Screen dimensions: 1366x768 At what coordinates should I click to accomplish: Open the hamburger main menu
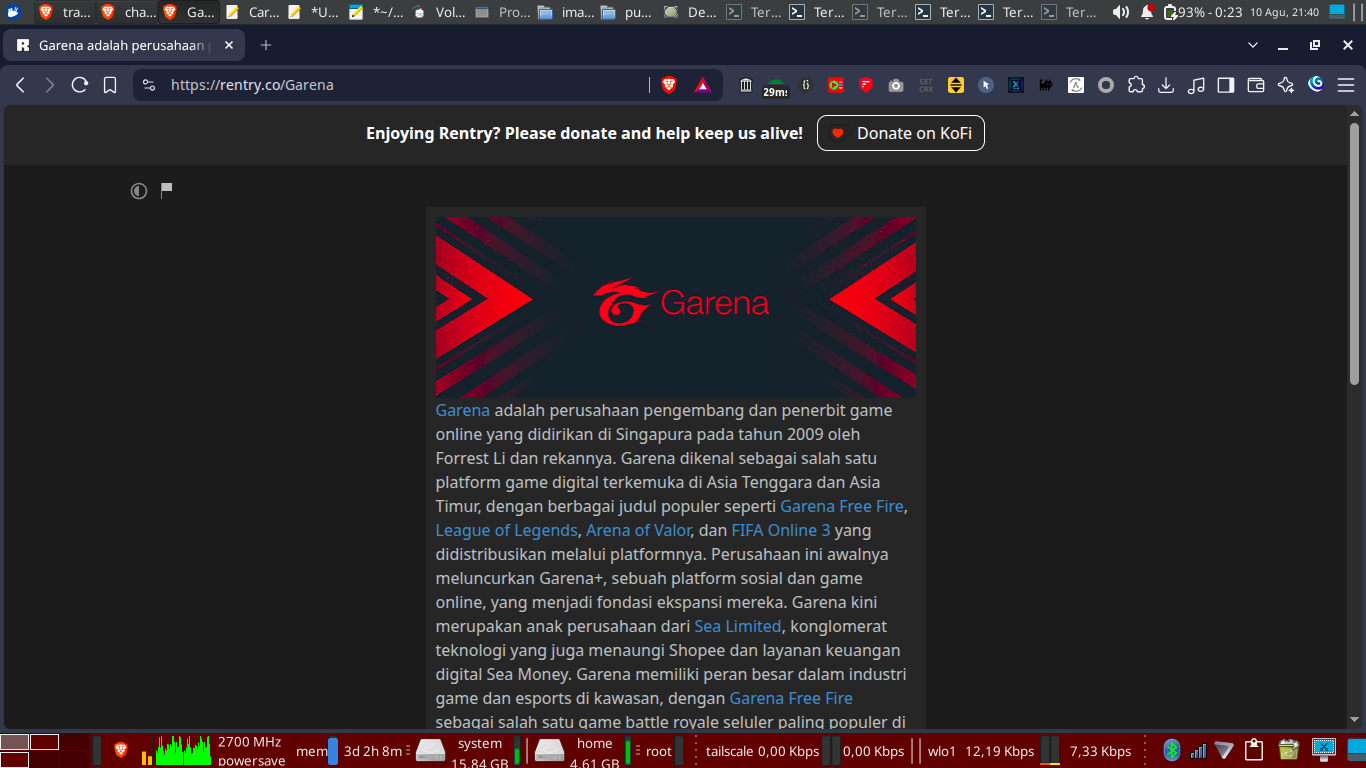coord(1346,85)
